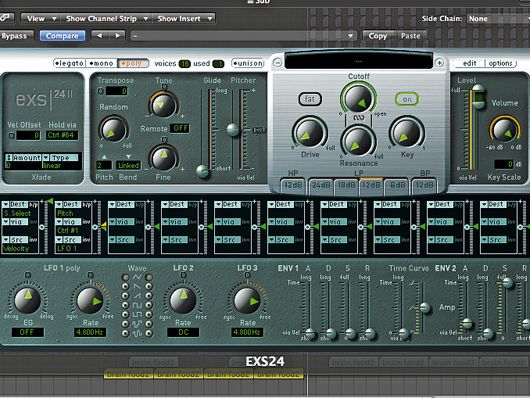
Task: Select the LFO 1 square wave radio button
Action: (x=126, y=305)
